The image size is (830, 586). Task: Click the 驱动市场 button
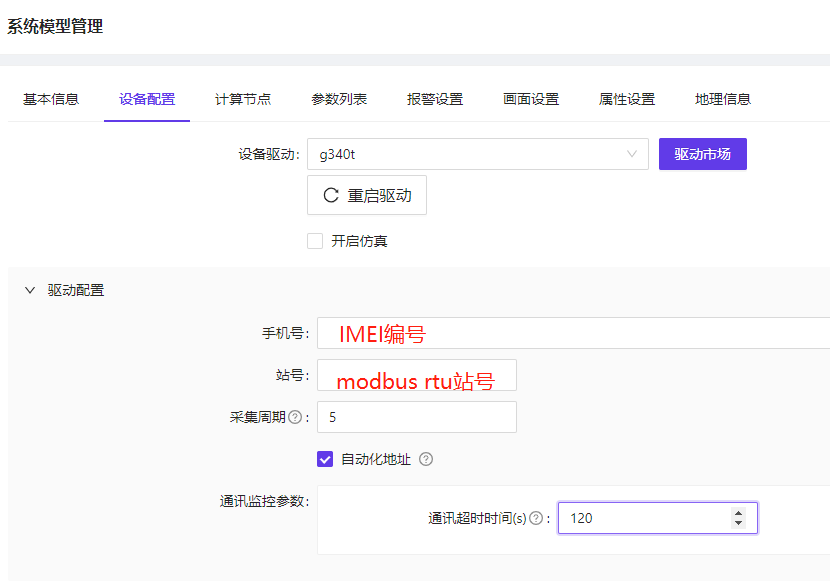coord(702,154)
